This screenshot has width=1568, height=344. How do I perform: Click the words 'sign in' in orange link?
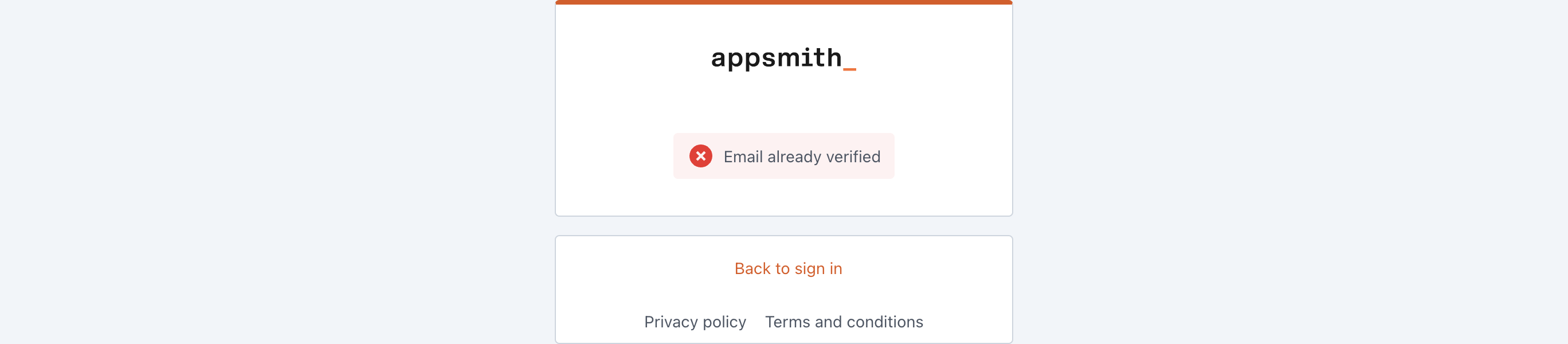point(818,268)
